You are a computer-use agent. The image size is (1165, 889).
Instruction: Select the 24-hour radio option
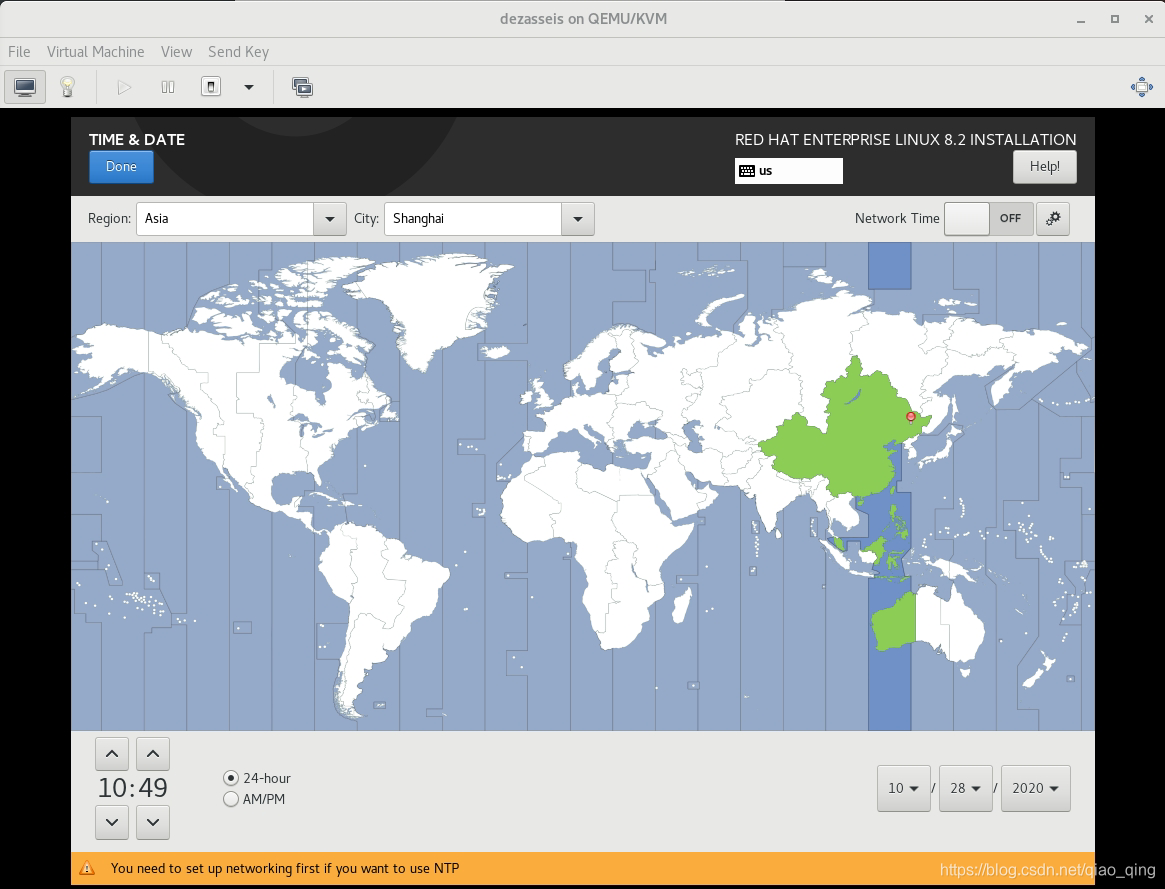click(257, 778)
